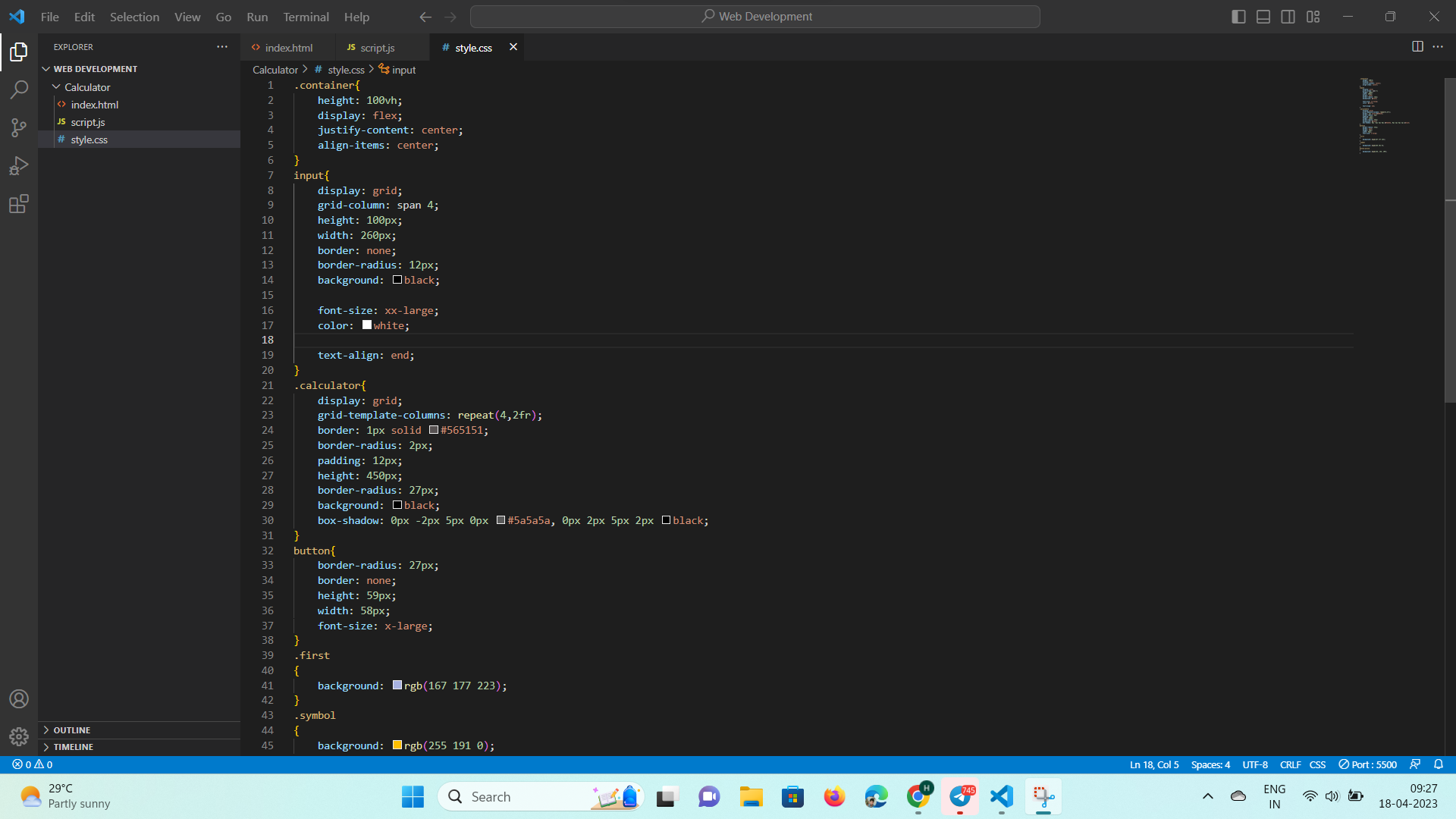This screenshot has height=819, width=1456.
Task: Change UTF-8 file encoding
Action: tap(1255, 764)
